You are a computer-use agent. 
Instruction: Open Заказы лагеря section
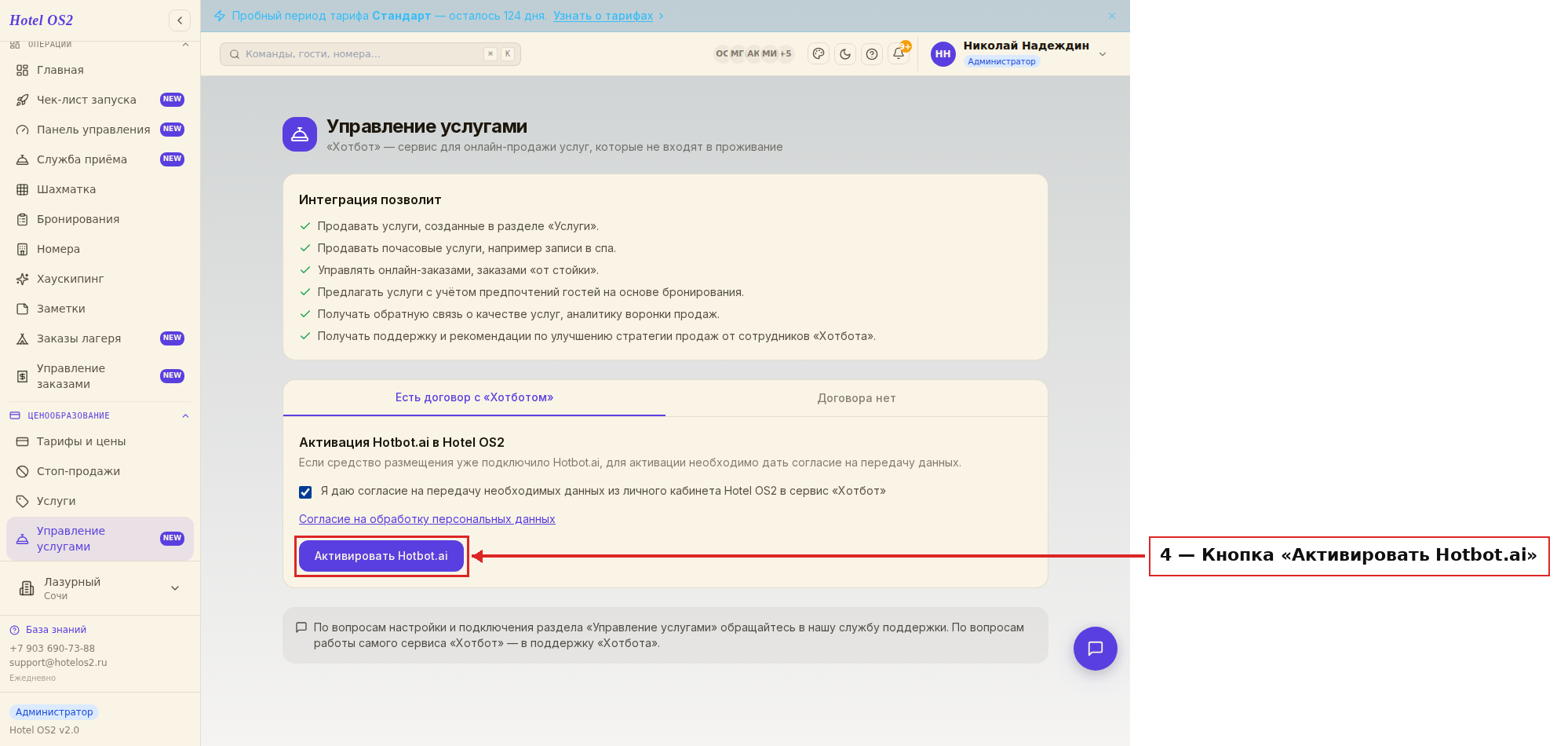coord(100,338)
